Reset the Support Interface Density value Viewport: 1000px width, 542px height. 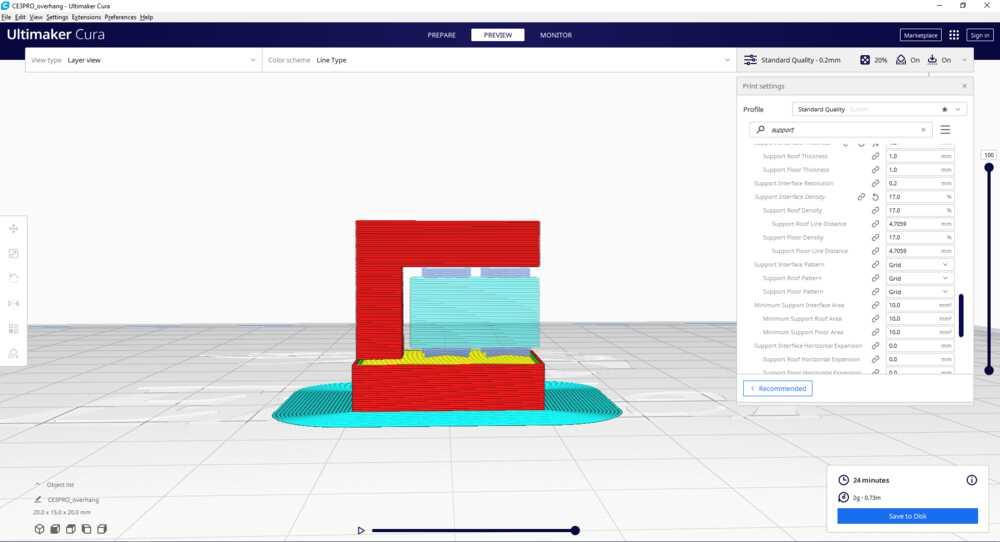click(875, 197)
